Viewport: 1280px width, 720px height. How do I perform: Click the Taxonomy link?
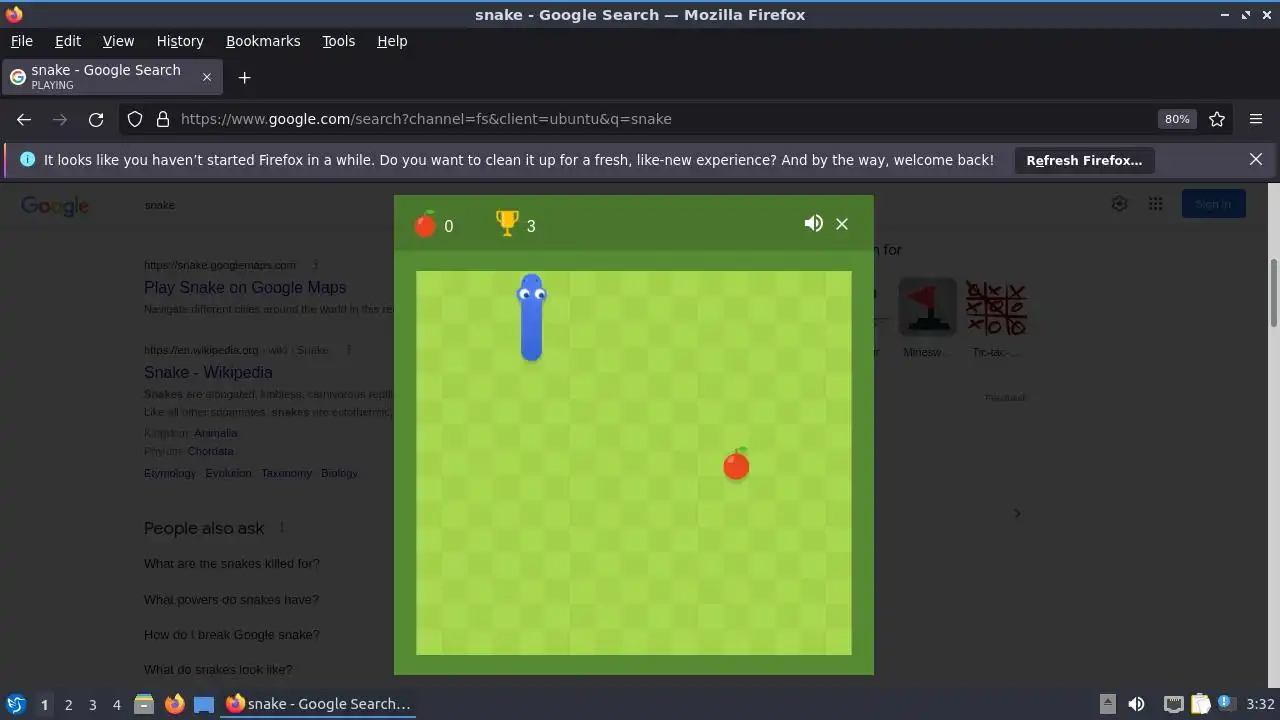click(287, 473)
